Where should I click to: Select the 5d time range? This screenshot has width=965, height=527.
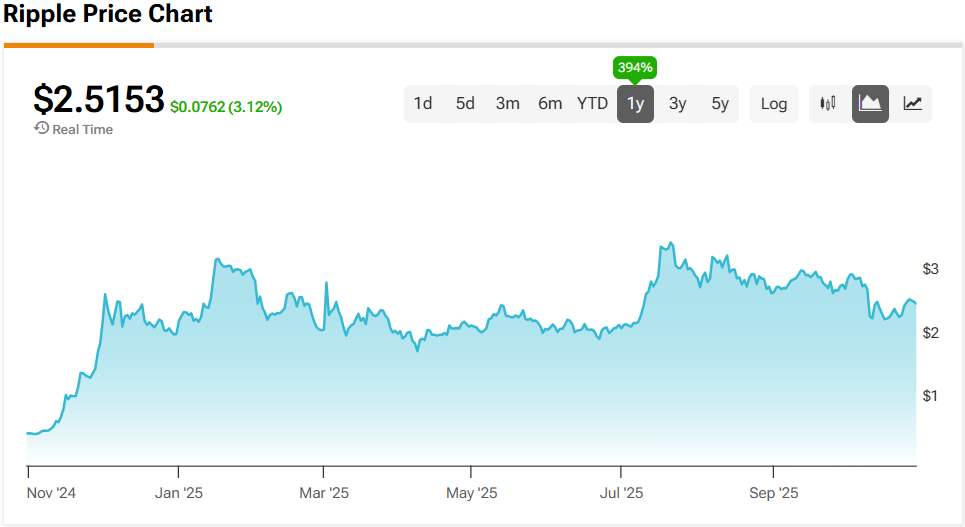(x=465, y=103)
